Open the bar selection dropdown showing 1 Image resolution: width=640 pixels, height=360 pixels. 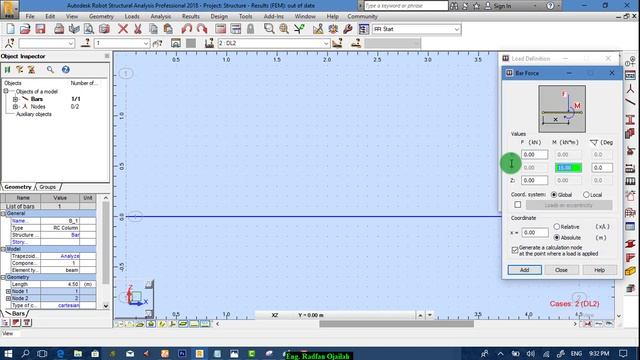click(x=146, y=43)
